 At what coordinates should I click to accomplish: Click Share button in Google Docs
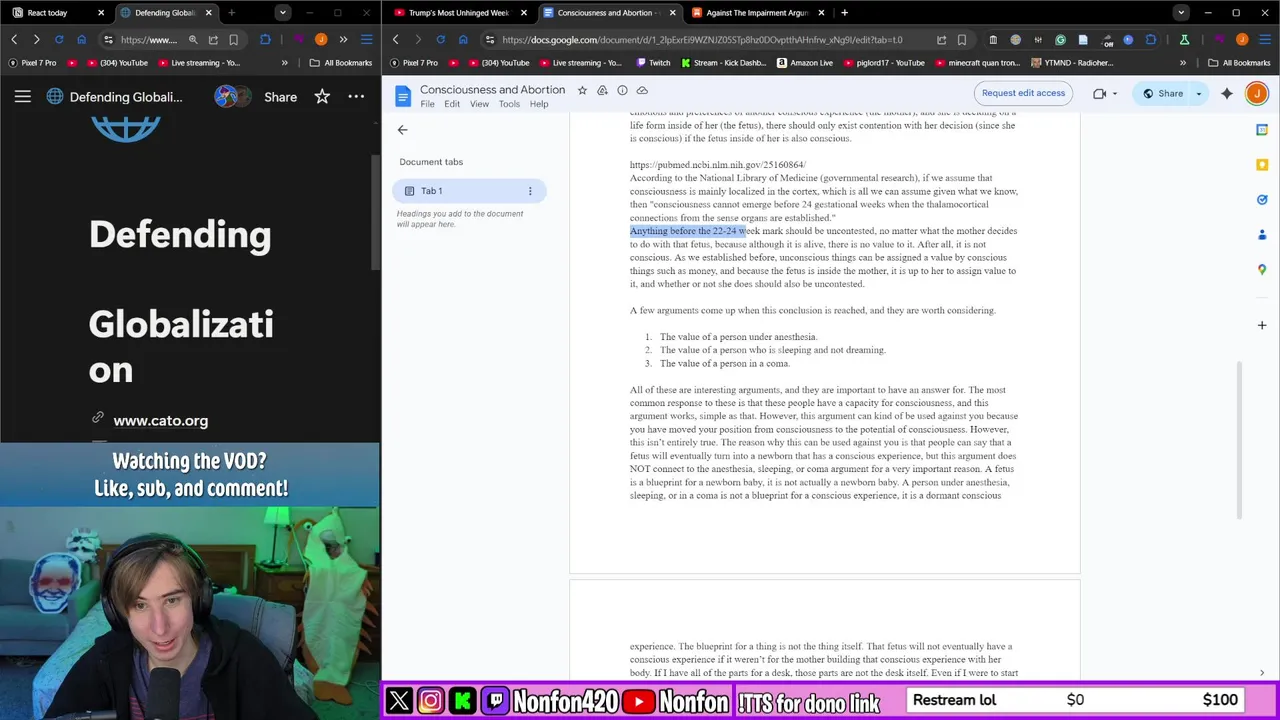pyautogui.click(x=1162, y=94)
